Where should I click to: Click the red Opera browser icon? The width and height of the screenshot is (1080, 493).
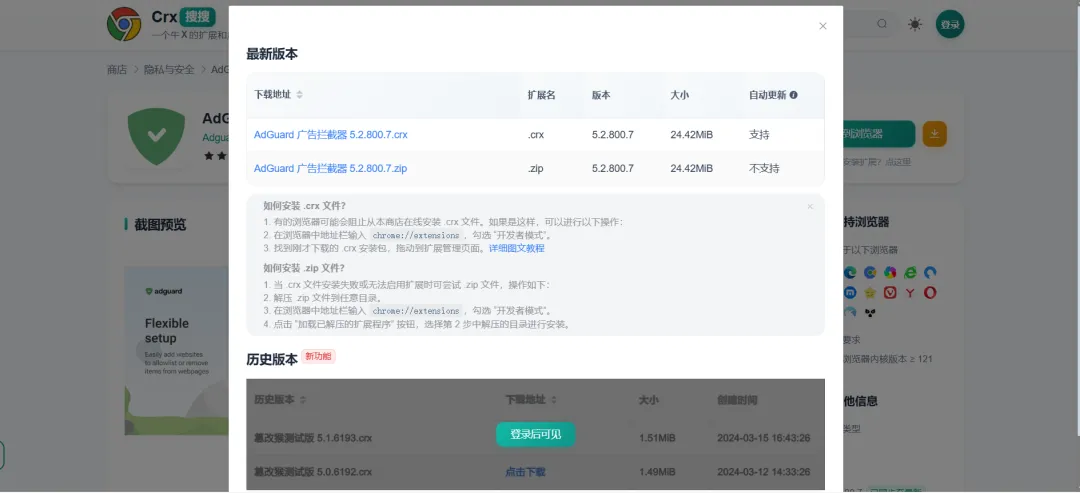coord(930,293)
